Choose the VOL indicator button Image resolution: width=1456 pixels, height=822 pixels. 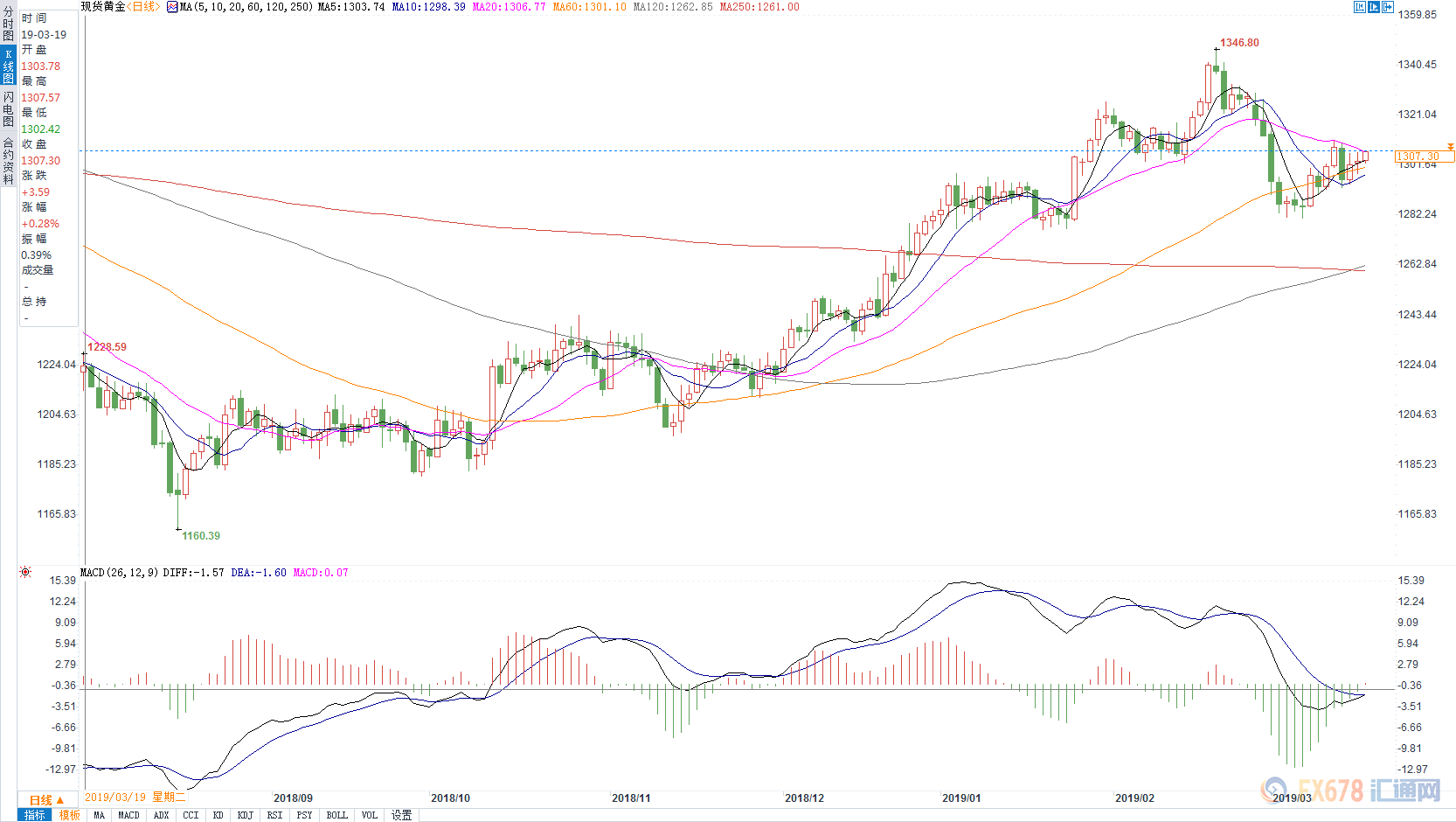click(369, 815)
